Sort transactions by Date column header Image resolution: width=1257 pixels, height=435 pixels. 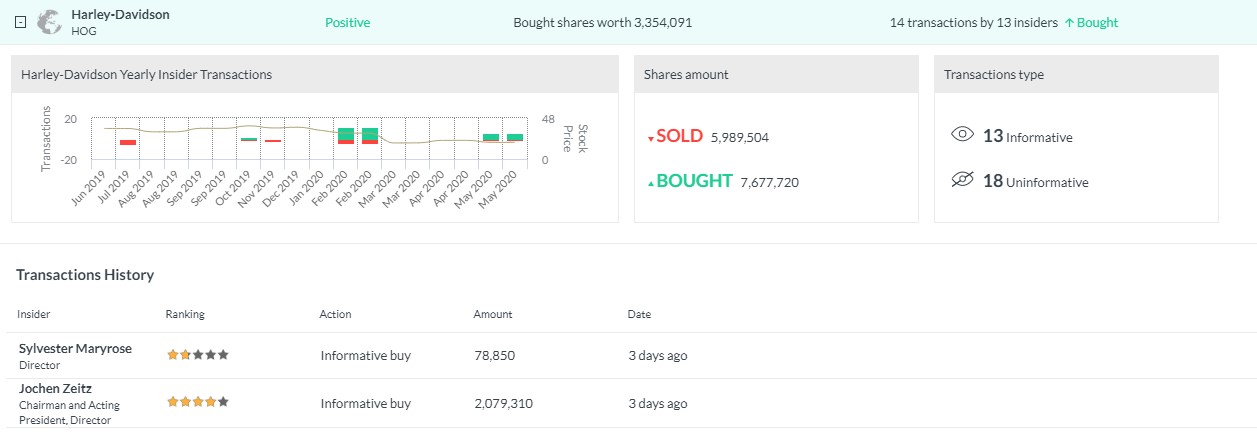(639, 314)
